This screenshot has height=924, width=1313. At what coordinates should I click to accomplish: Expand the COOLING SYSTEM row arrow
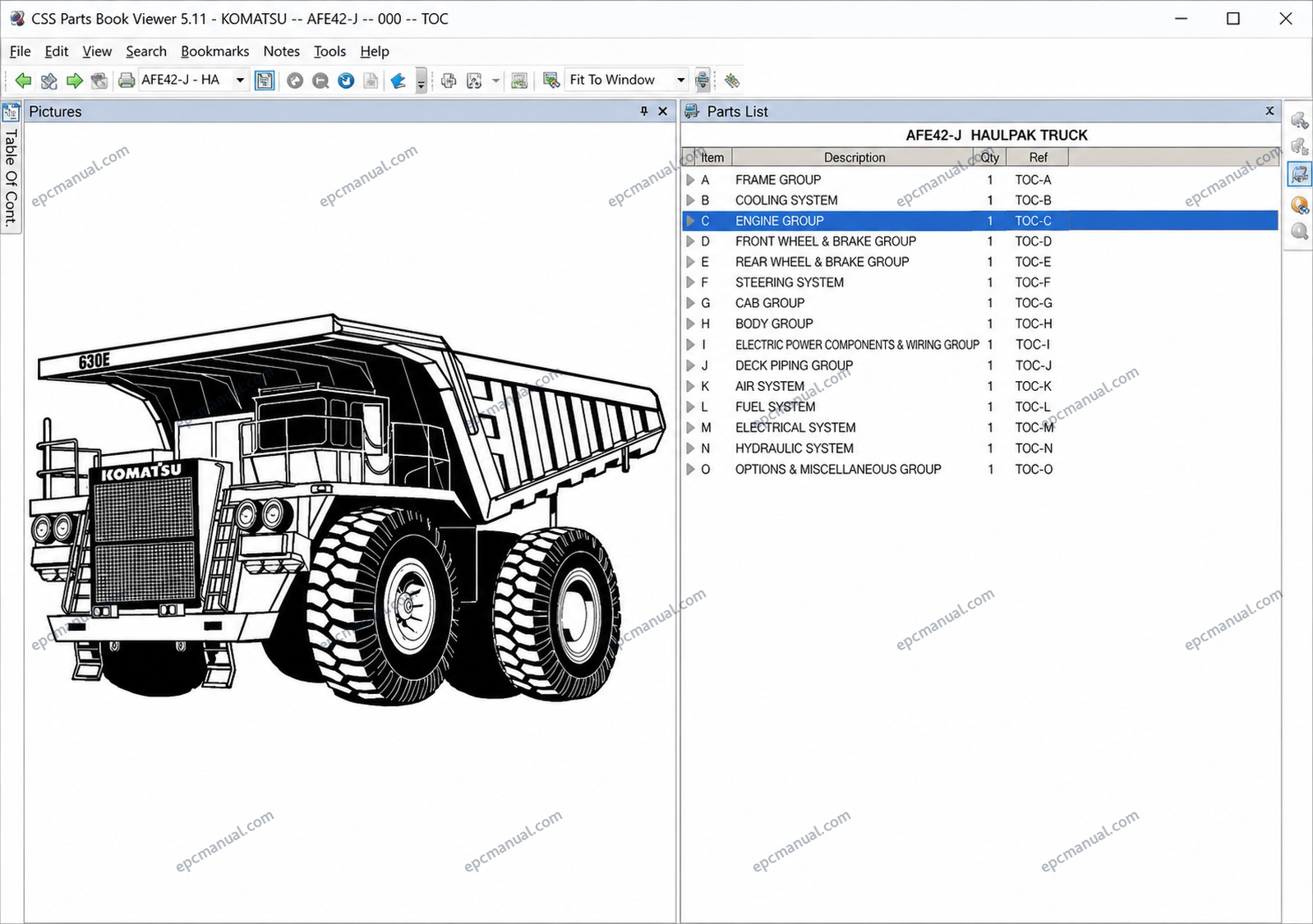click(690, 200)
